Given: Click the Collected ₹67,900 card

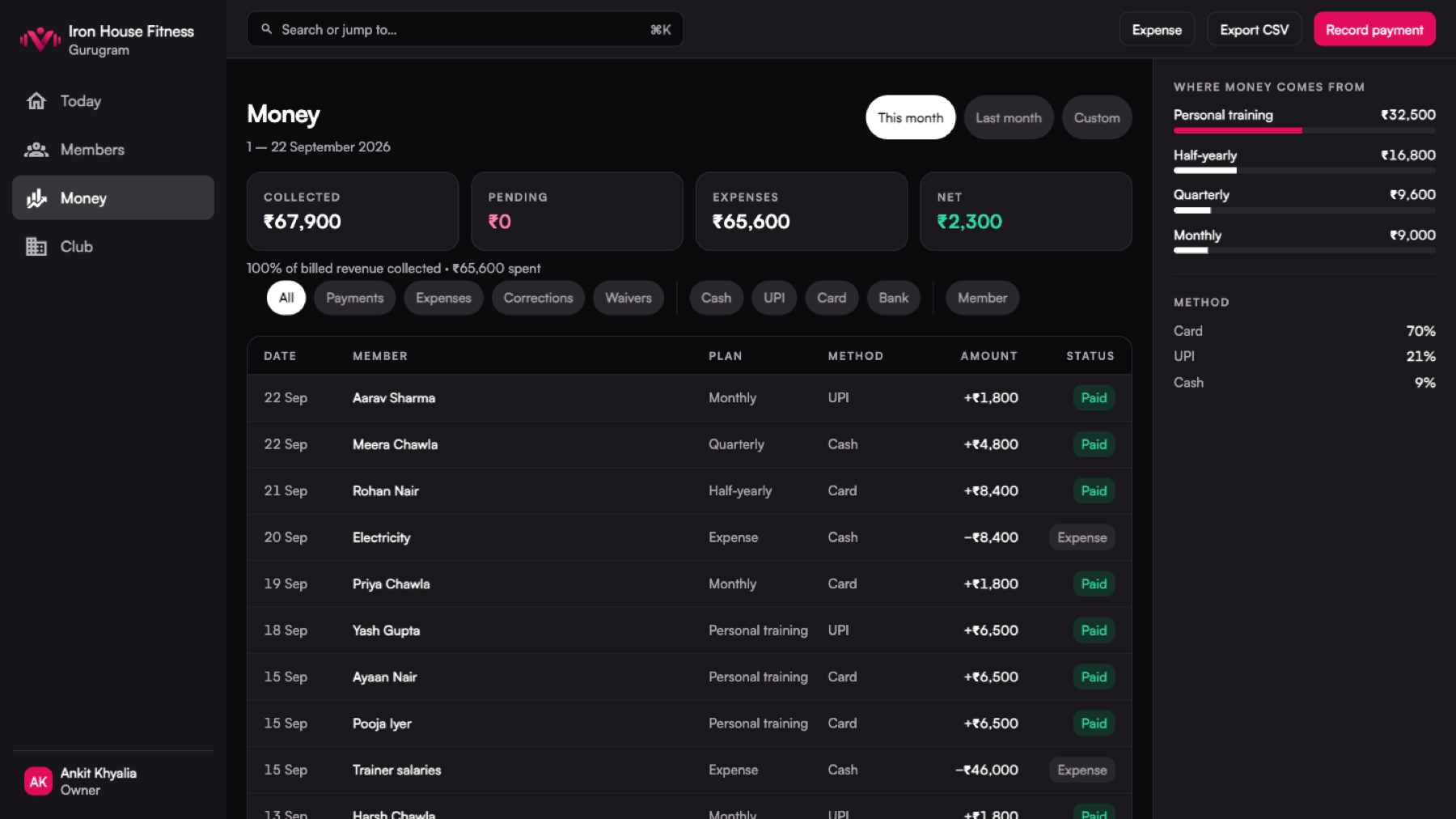Looking at the screenshot, I should pos(353,211).
